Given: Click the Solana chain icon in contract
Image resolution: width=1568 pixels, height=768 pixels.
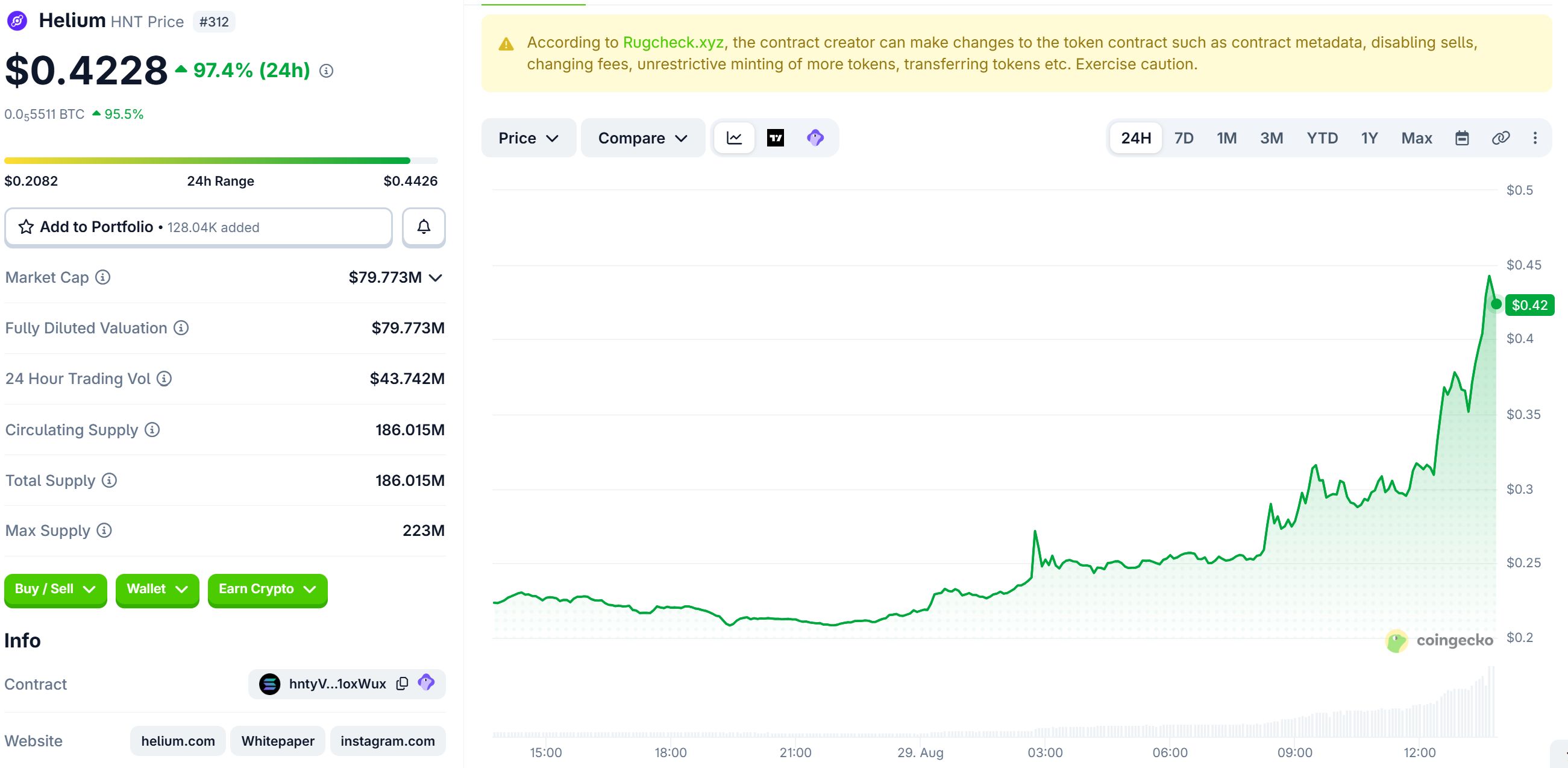Looking at the screenshot, I should tap(269, 684).
